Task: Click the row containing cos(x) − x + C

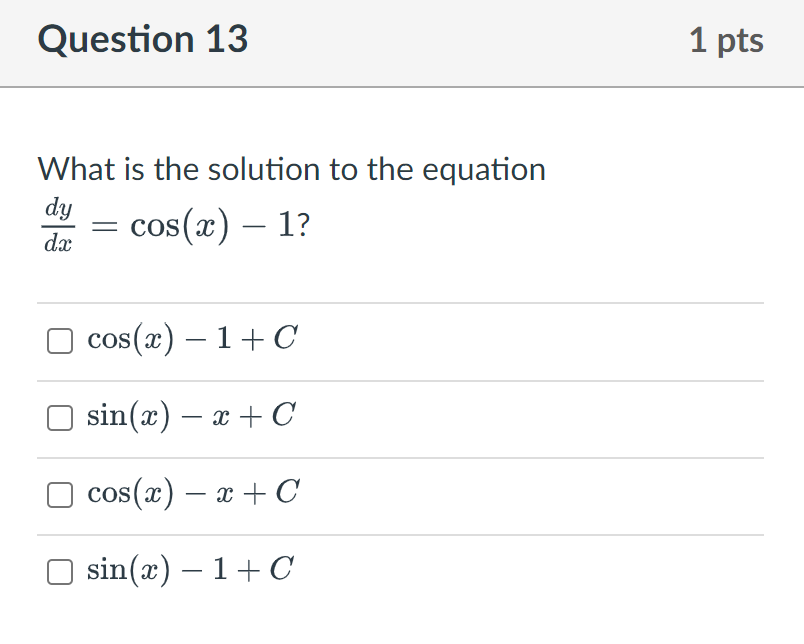Action: click(400, 494)
